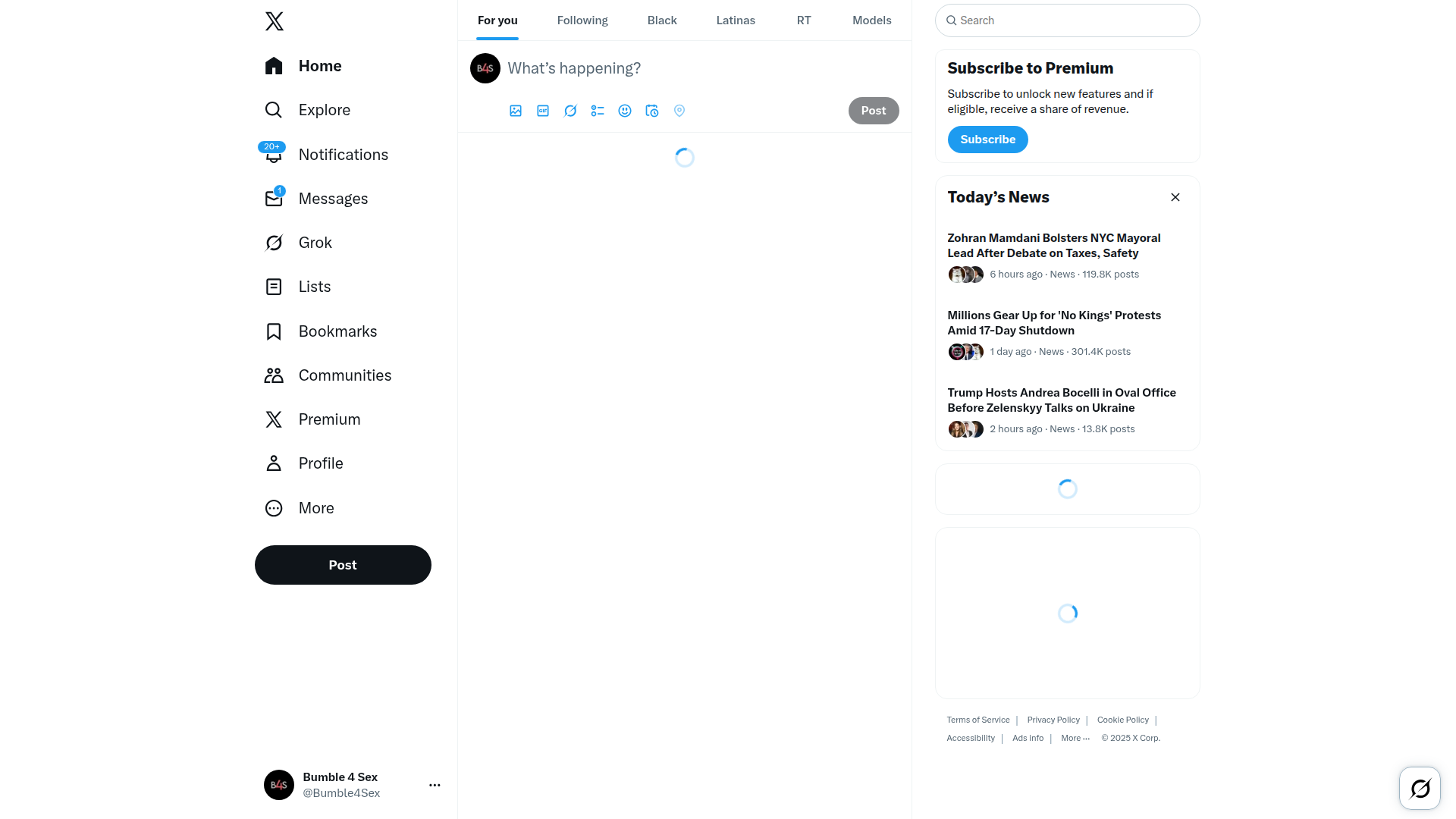Add media with the image icon
The width and height of the screenshot is (1456, 819).
point(516,111)
